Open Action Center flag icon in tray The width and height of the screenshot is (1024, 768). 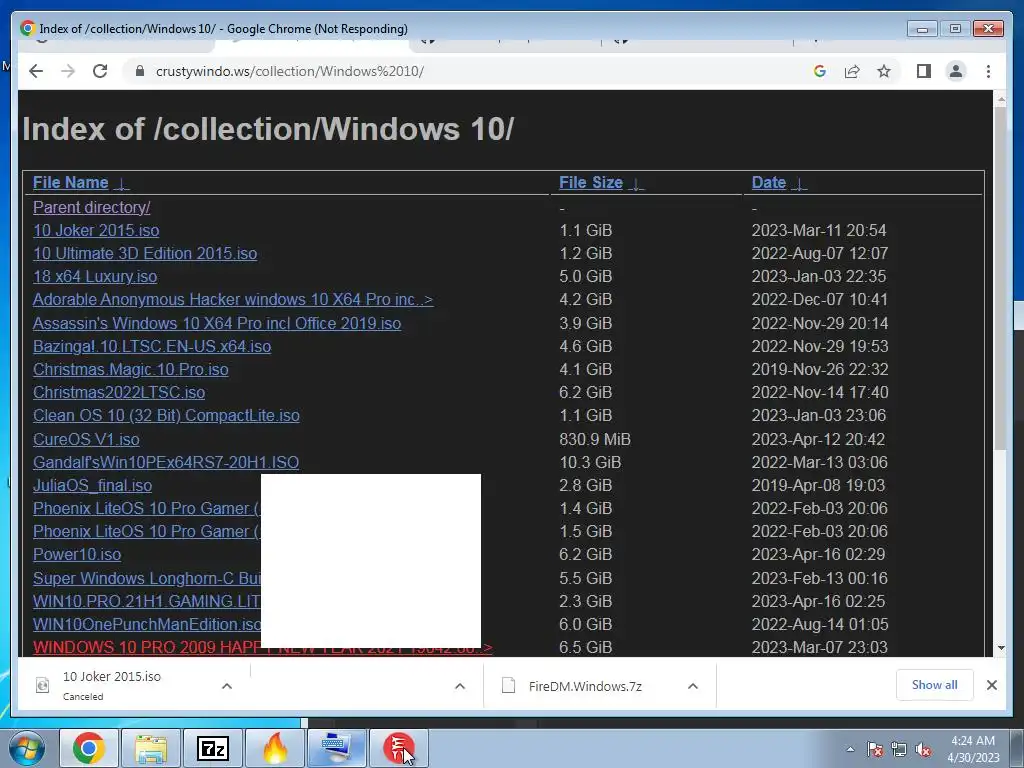[874, 750]
